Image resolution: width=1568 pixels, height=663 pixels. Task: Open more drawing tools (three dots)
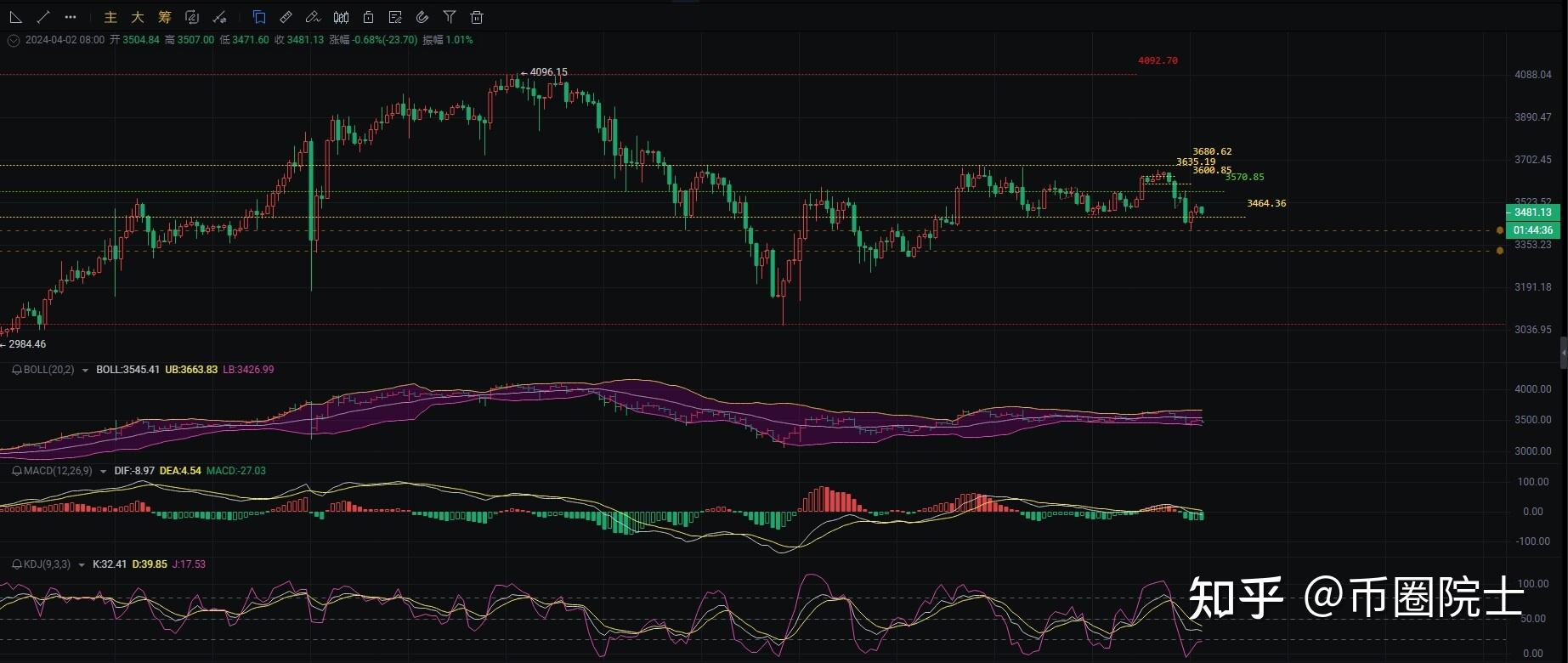pos(71,17)
